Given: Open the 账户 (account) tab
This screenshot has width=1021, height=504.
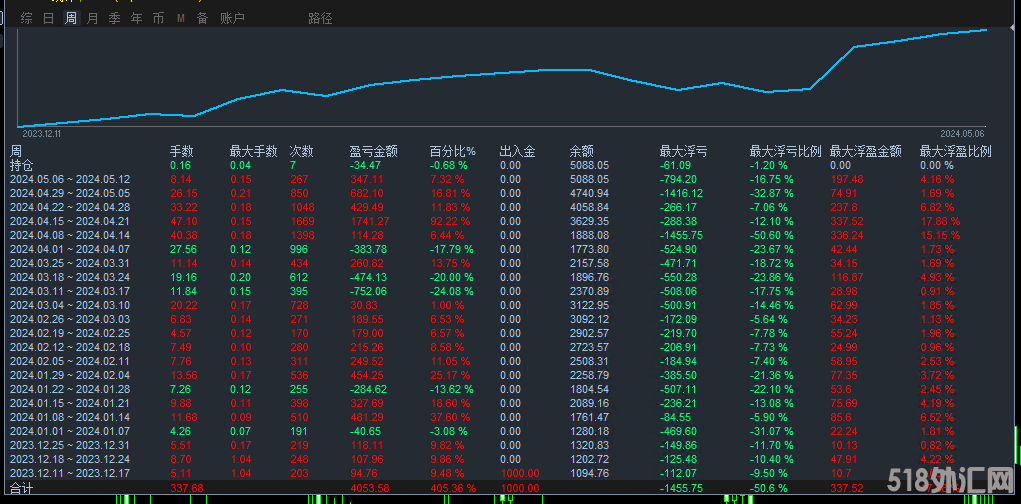Looking at the screenshot, I should click(232, 18).
